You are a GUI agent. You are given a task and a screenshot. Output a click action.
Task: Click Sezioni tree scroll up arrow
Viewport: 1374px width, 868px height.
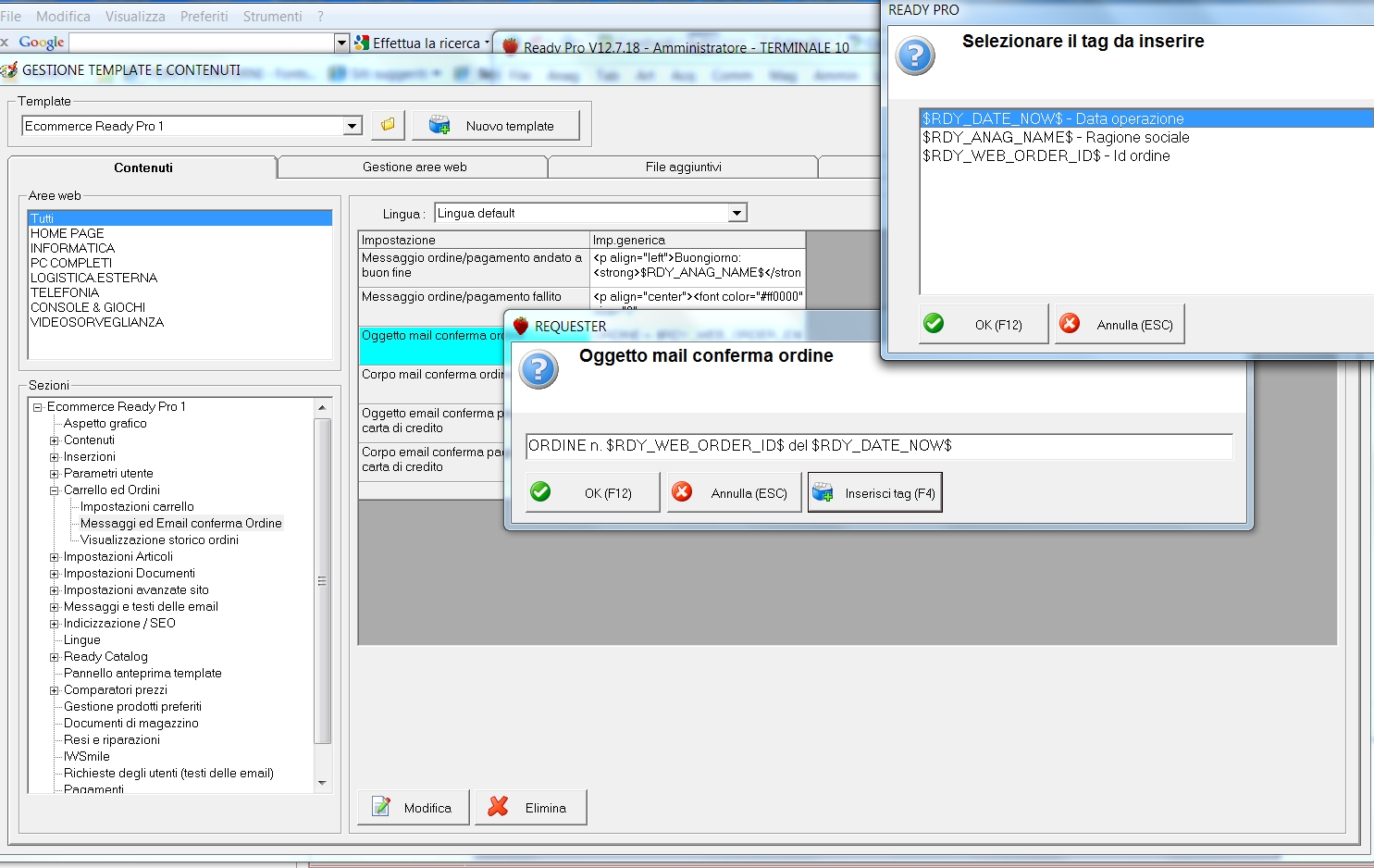point(322,407)
